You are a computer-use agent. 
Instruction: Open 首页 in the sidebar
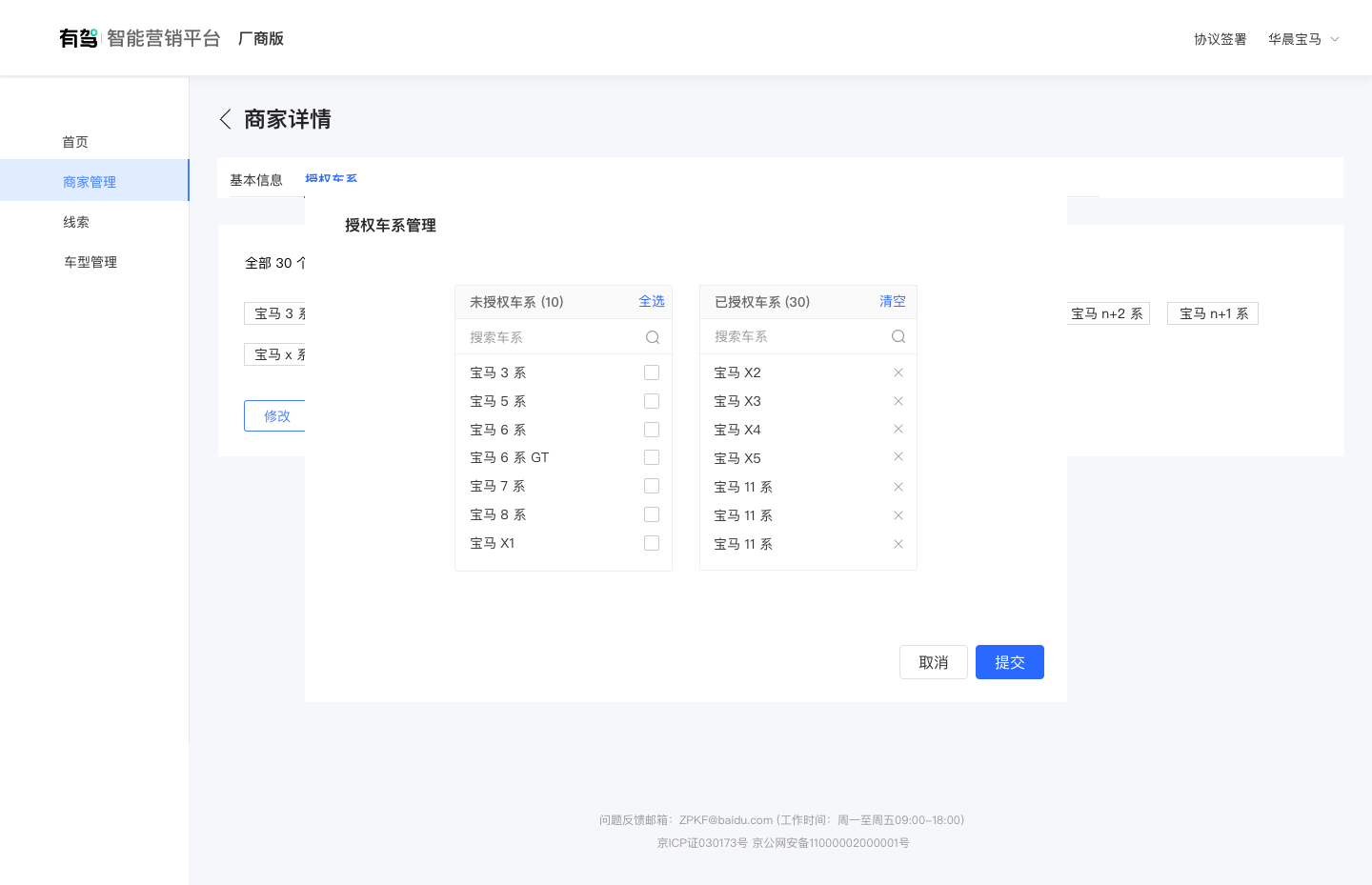click(x=75, y=142)
